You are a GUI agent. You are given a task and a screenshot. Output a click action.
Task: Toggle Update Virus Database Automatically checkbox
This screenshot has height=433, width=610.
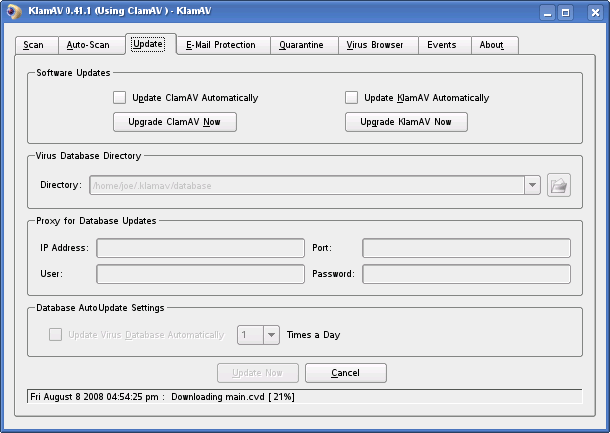click(x=55, y=335)
